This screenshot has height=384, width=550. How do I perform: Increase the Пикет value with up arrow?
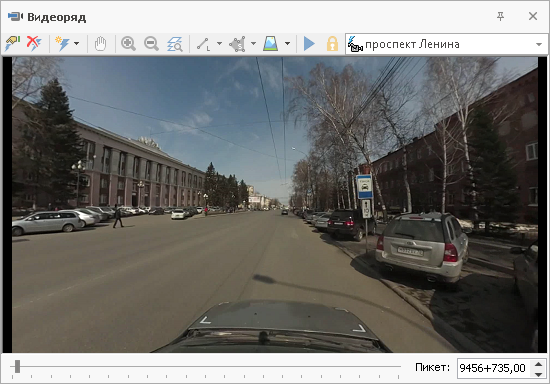(x=538, y=364)
